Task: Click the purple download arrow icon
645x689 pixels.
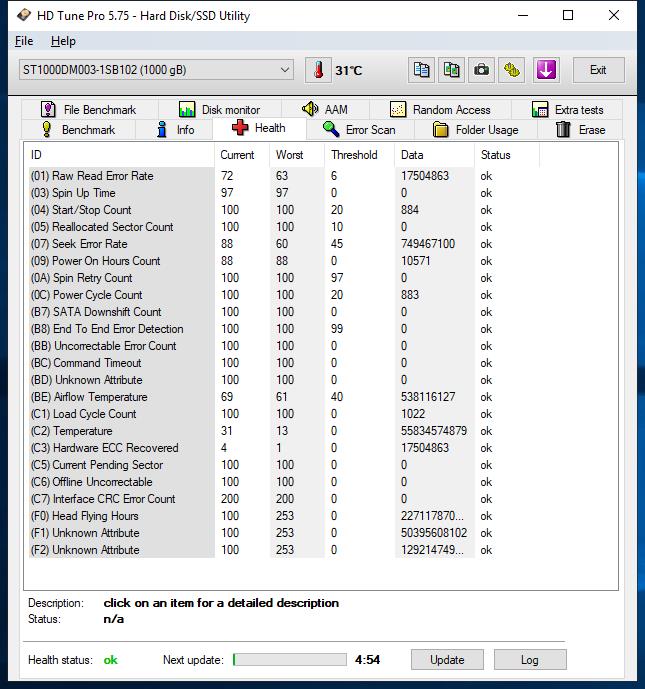Action: [x=546, y=70]
